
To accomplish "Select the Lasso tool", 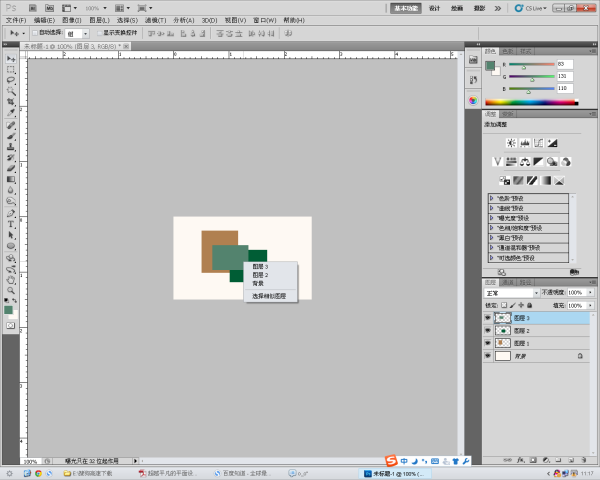I will click(11, 80).
